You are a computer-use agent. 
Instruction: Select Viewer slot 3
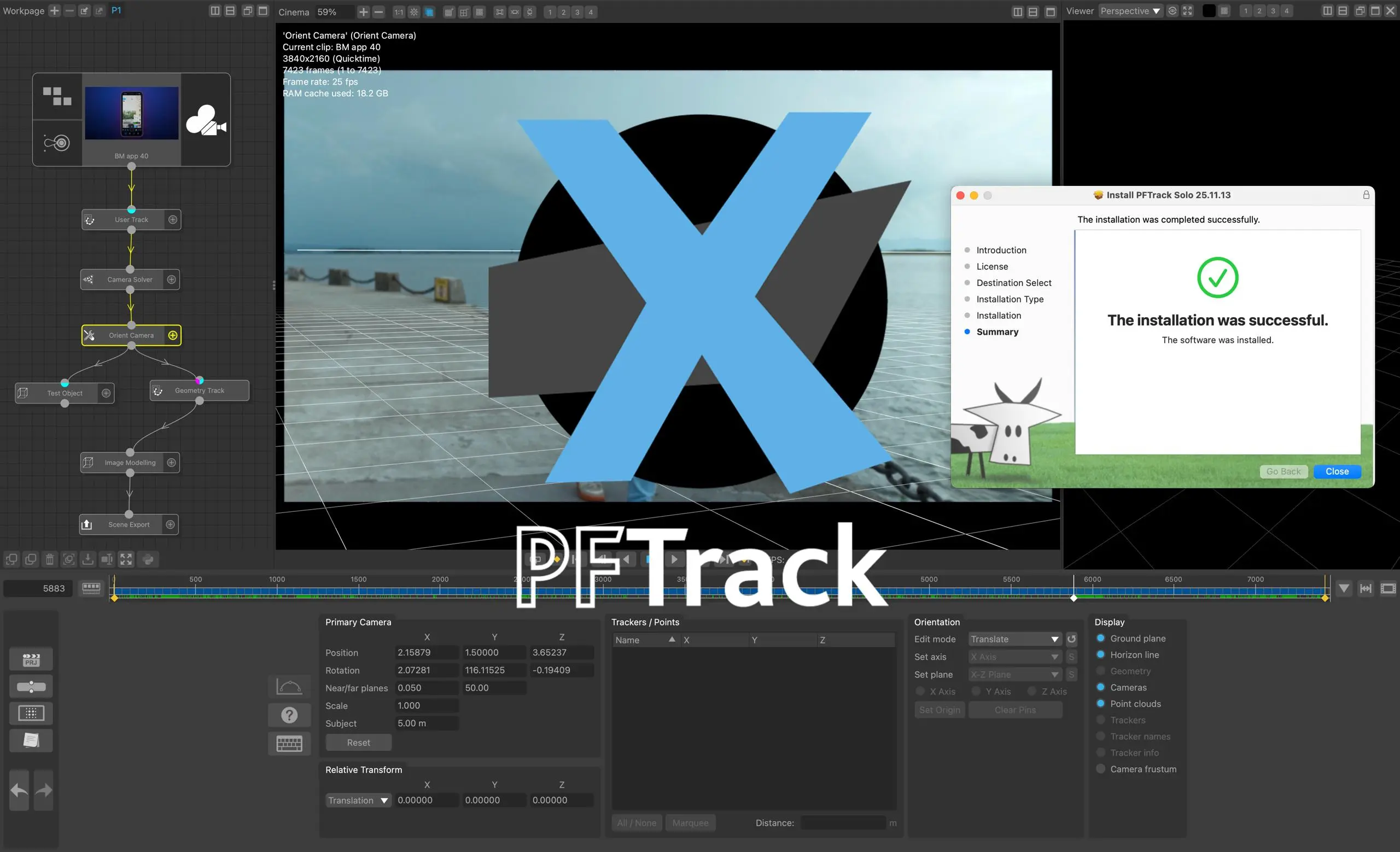pos(1273,11)
